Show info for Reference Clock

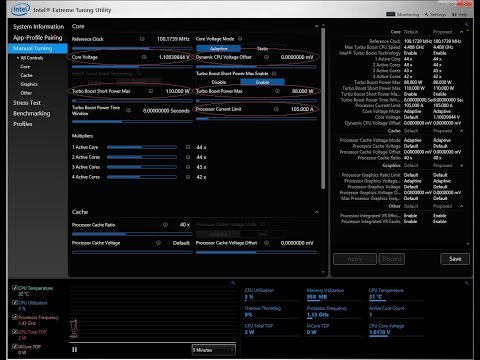(142, 39)
